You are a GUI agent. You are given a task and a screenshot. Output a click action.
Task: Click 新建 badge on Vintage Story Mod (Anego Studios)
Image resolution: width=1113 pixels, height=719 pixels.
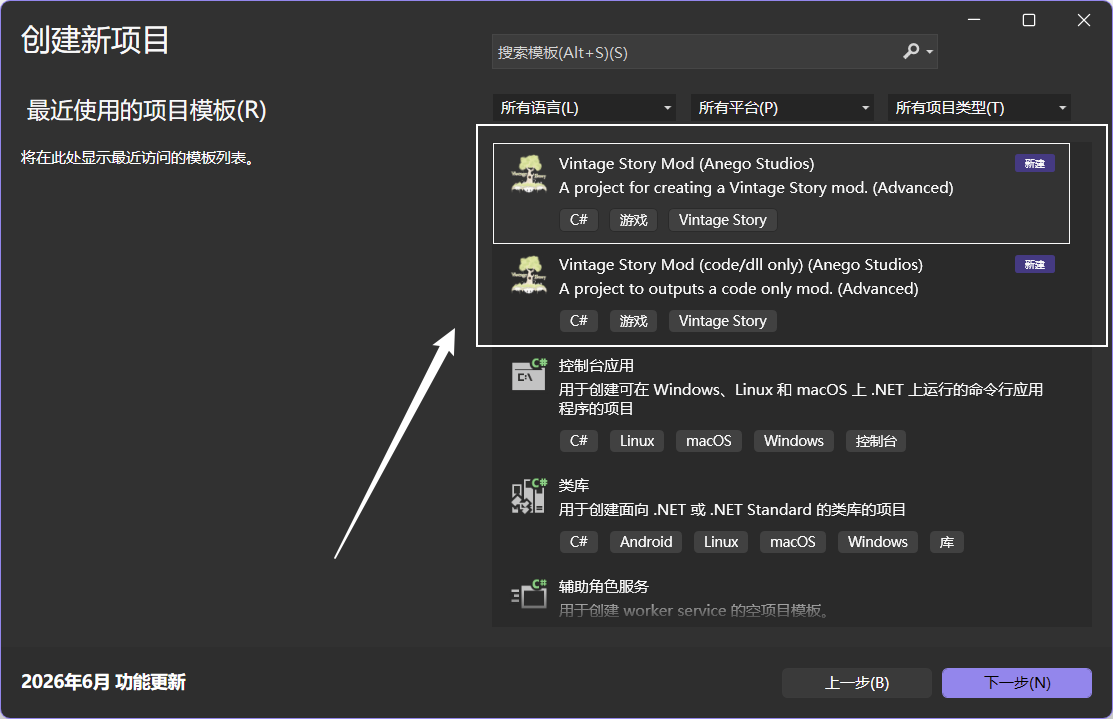[1034, 163]
